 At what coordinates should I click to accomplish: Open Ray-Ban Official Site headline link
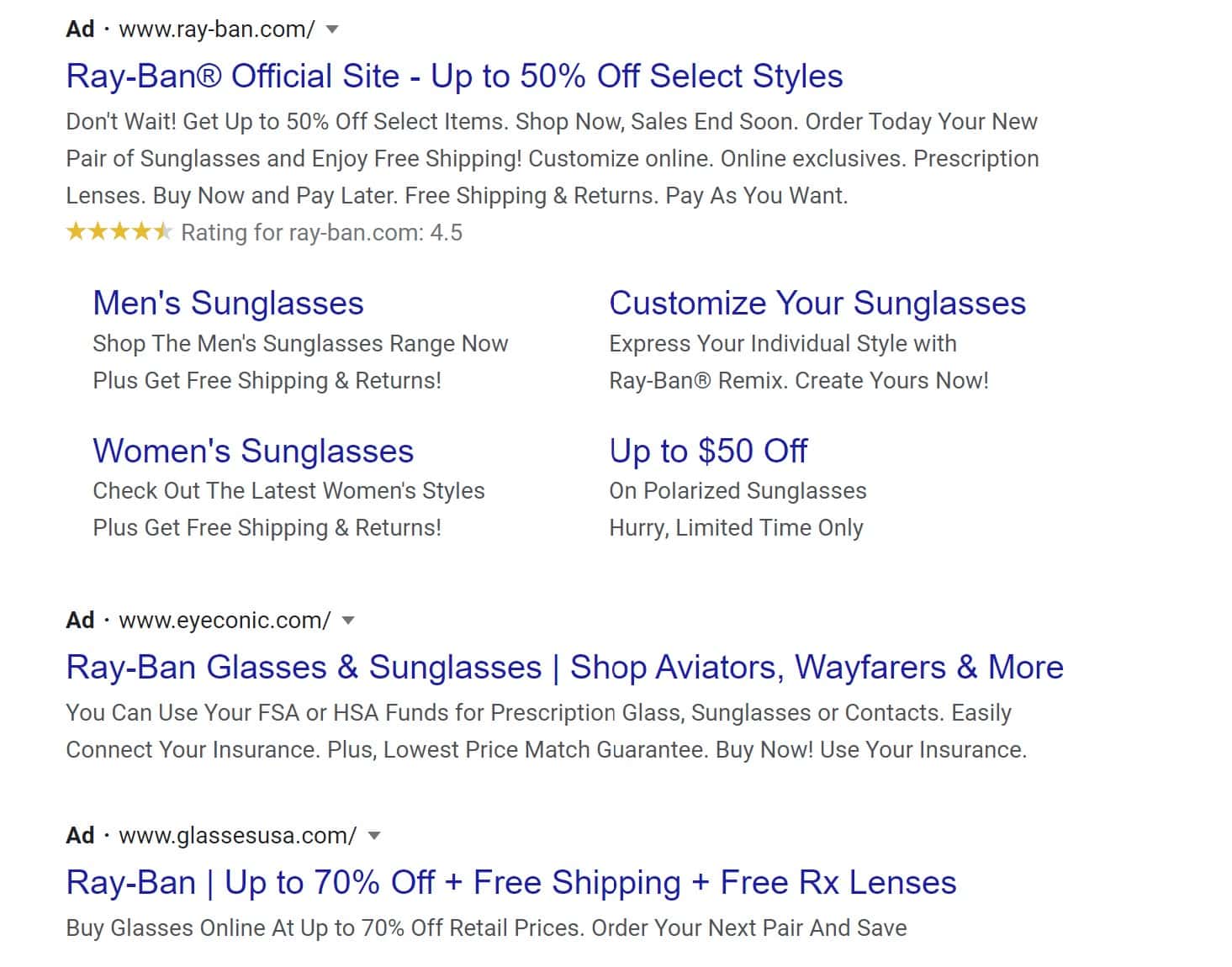click(x=454, y=76)
